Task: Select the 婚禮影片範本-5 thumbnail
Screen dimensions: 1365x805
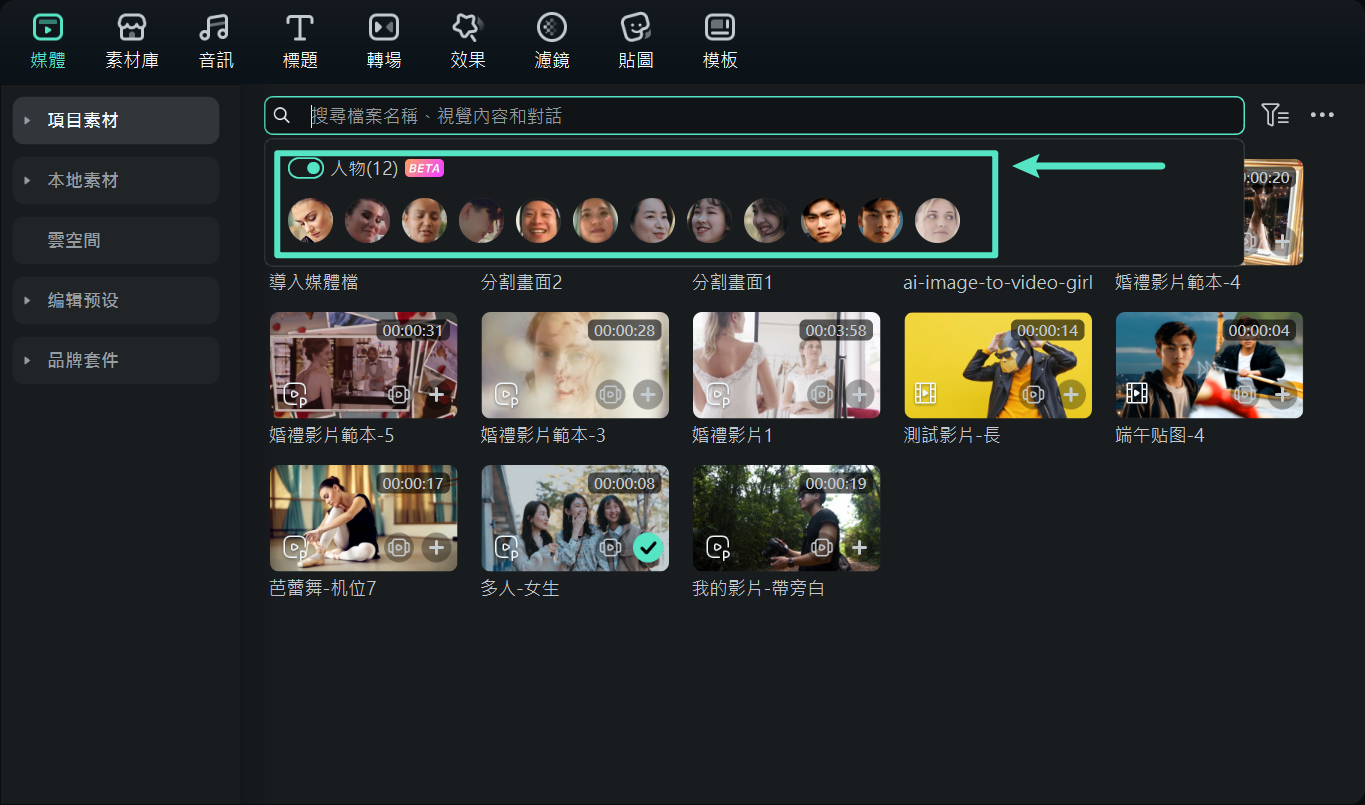Action: tap(364, 365)
